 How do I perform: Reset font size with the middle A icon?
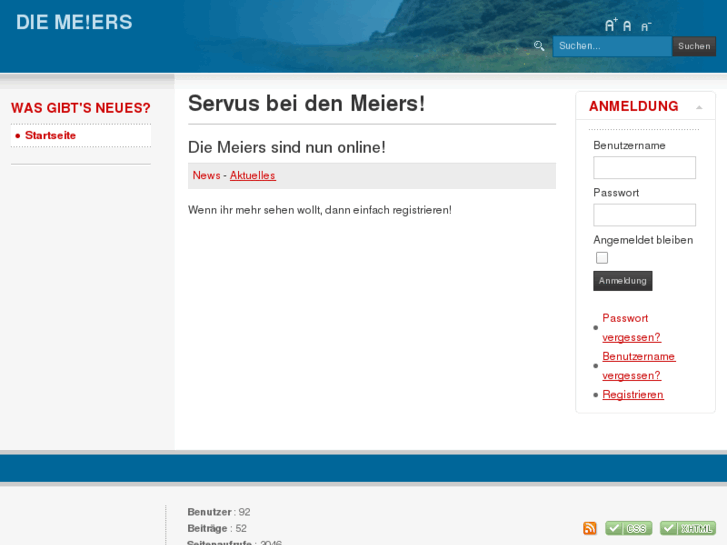pyautogui.click(x=627, y=26)
